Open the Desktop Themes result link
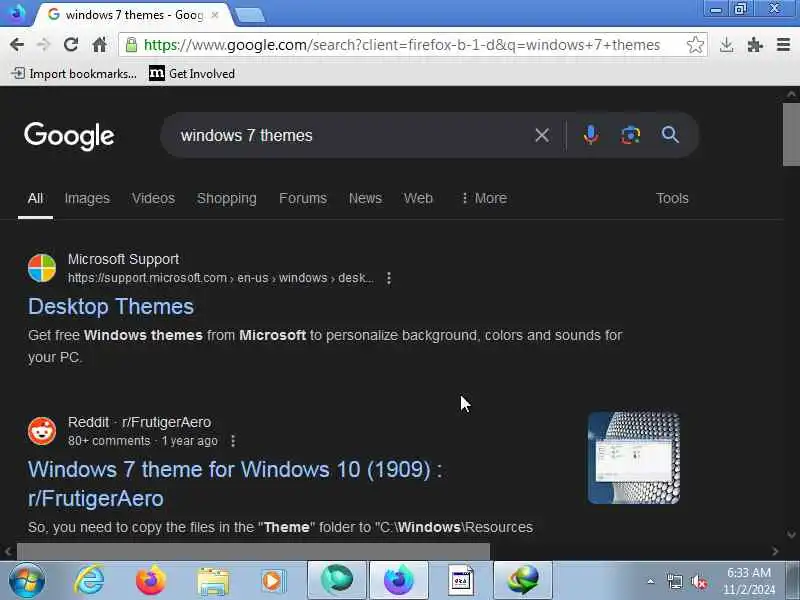Image resolution: width=800 pixels, height=600 pixels. click(x=111, y=307)
